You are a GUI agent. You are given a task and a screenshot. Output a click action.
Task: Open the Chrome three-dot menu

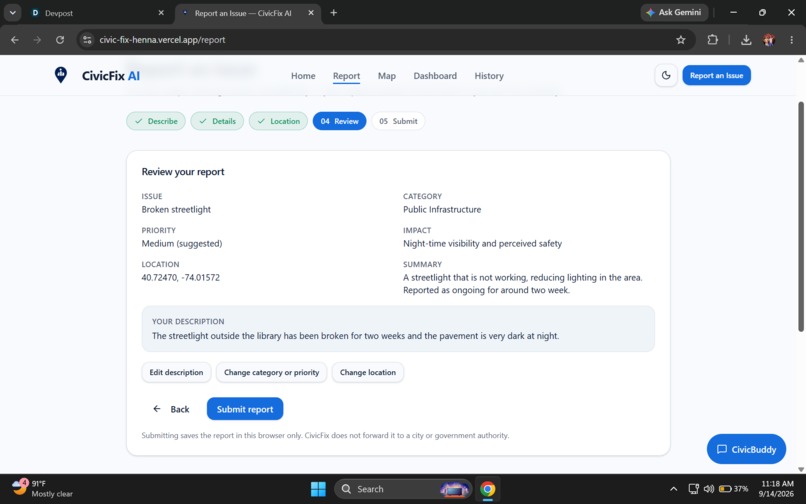point(791,40)
